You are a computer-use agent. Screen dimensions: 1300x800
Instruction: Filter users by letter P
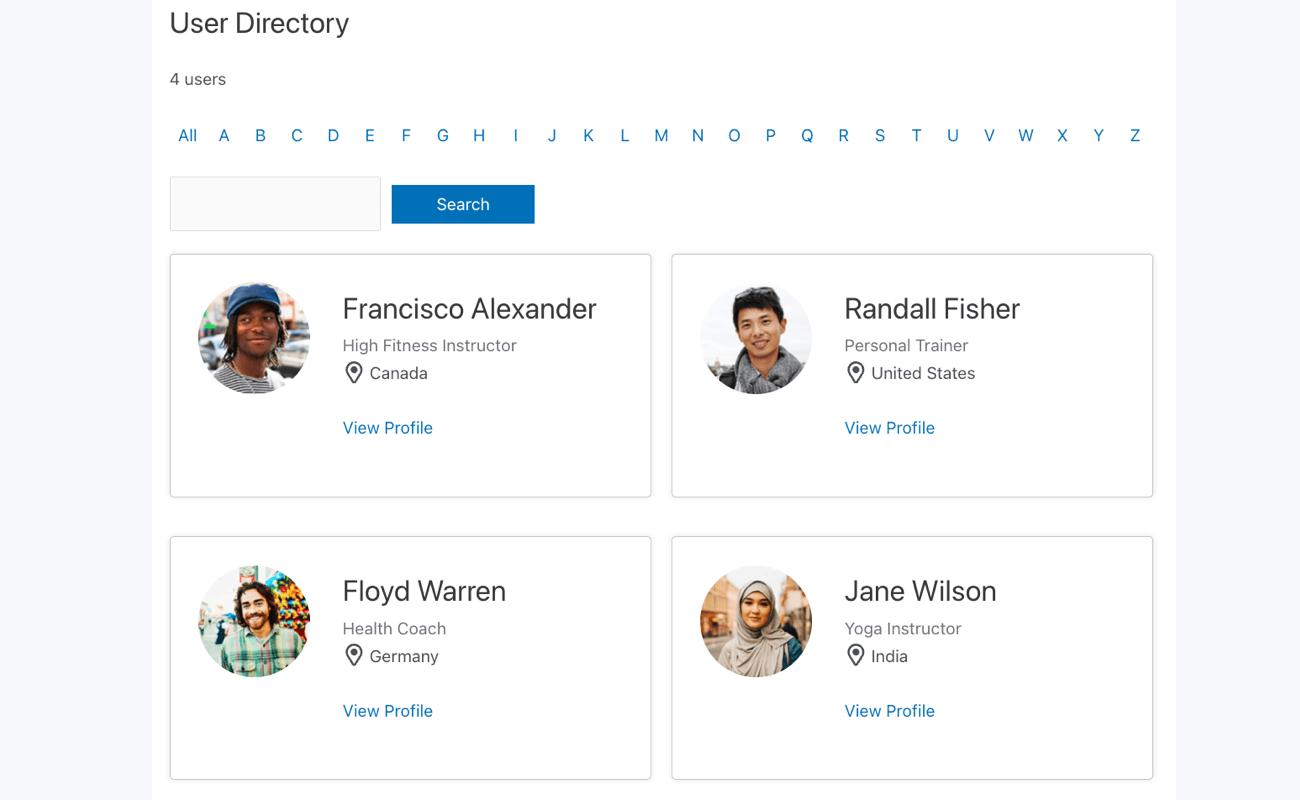point(771,136)
